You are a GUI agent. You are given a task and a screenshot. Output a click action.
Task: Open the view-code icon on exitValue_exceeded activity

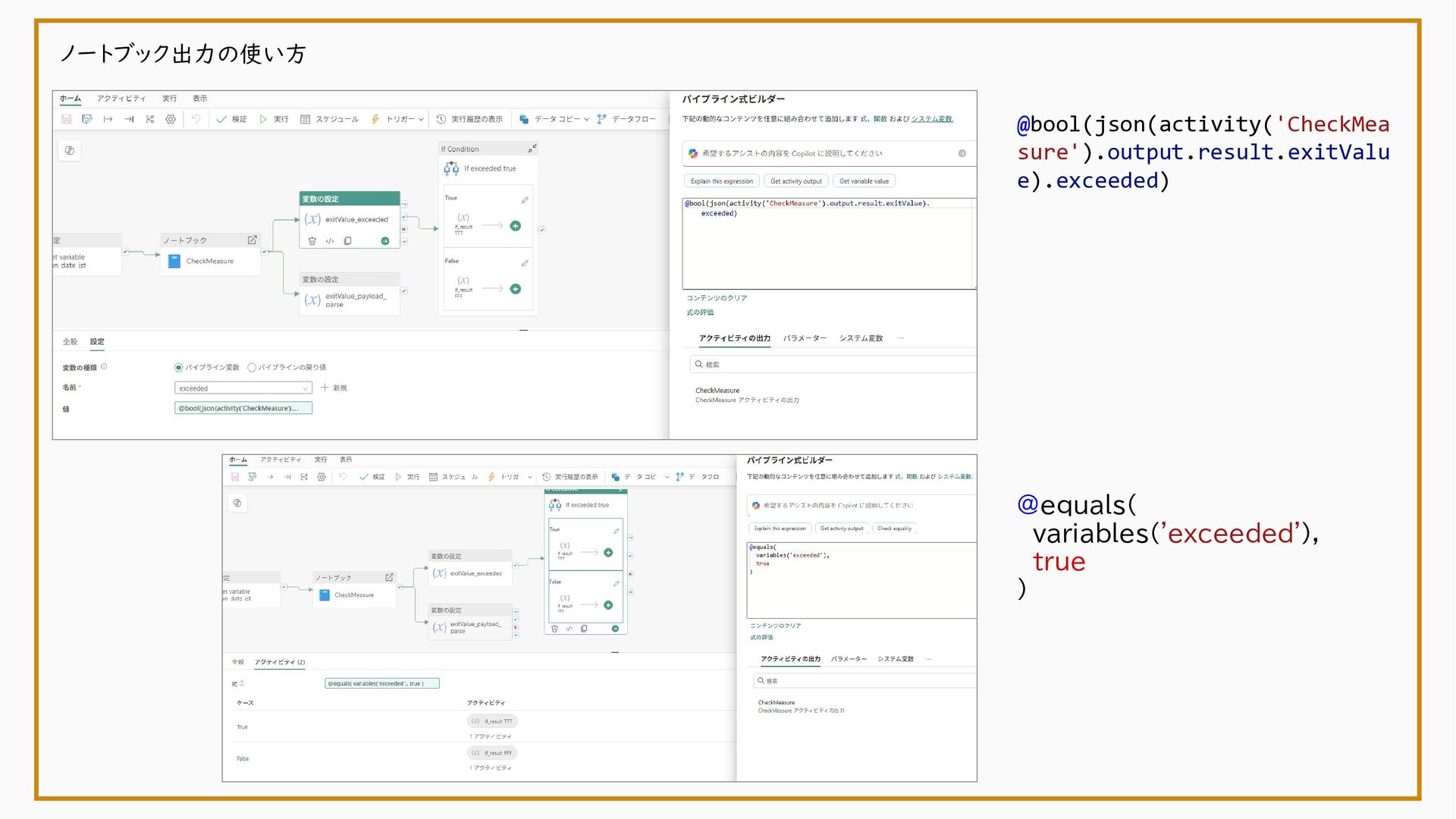[x=330, y=241]
